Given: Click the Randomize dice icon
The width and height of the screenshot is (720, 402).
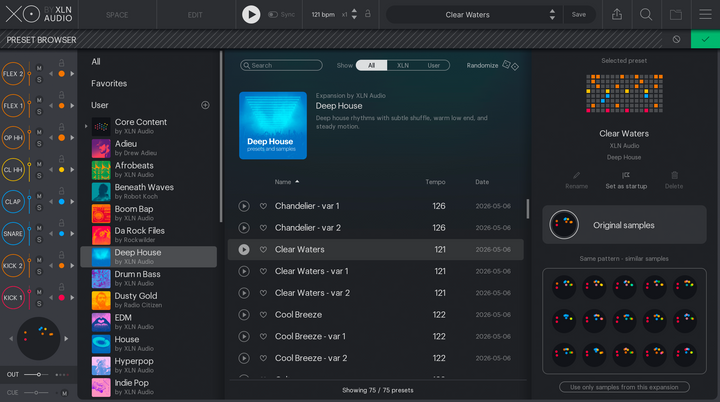Looking at the screenshot, I should (510, 65).
